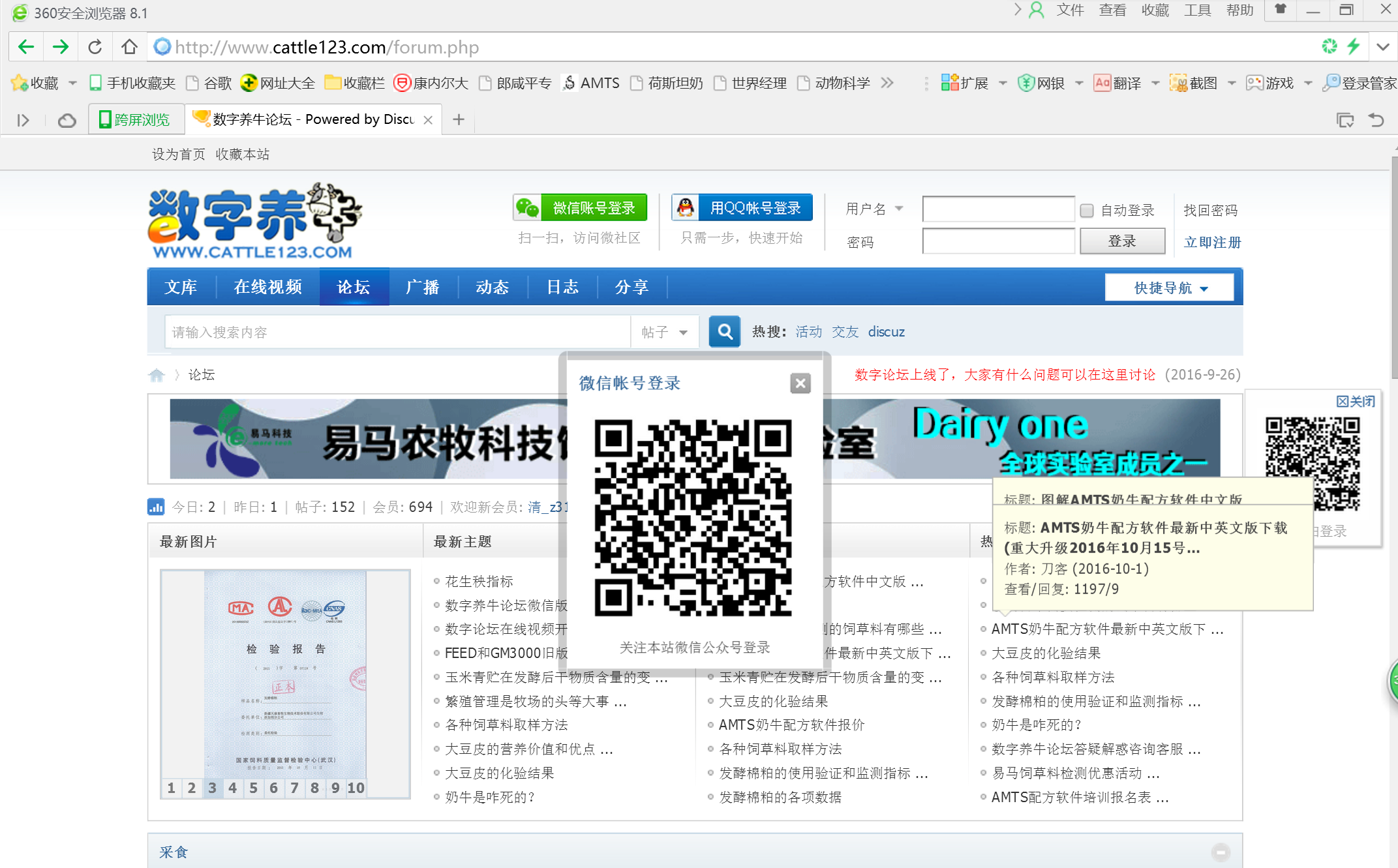
Task: Expand the 网银 dropdown arrow
Action: coord(1080,83)
